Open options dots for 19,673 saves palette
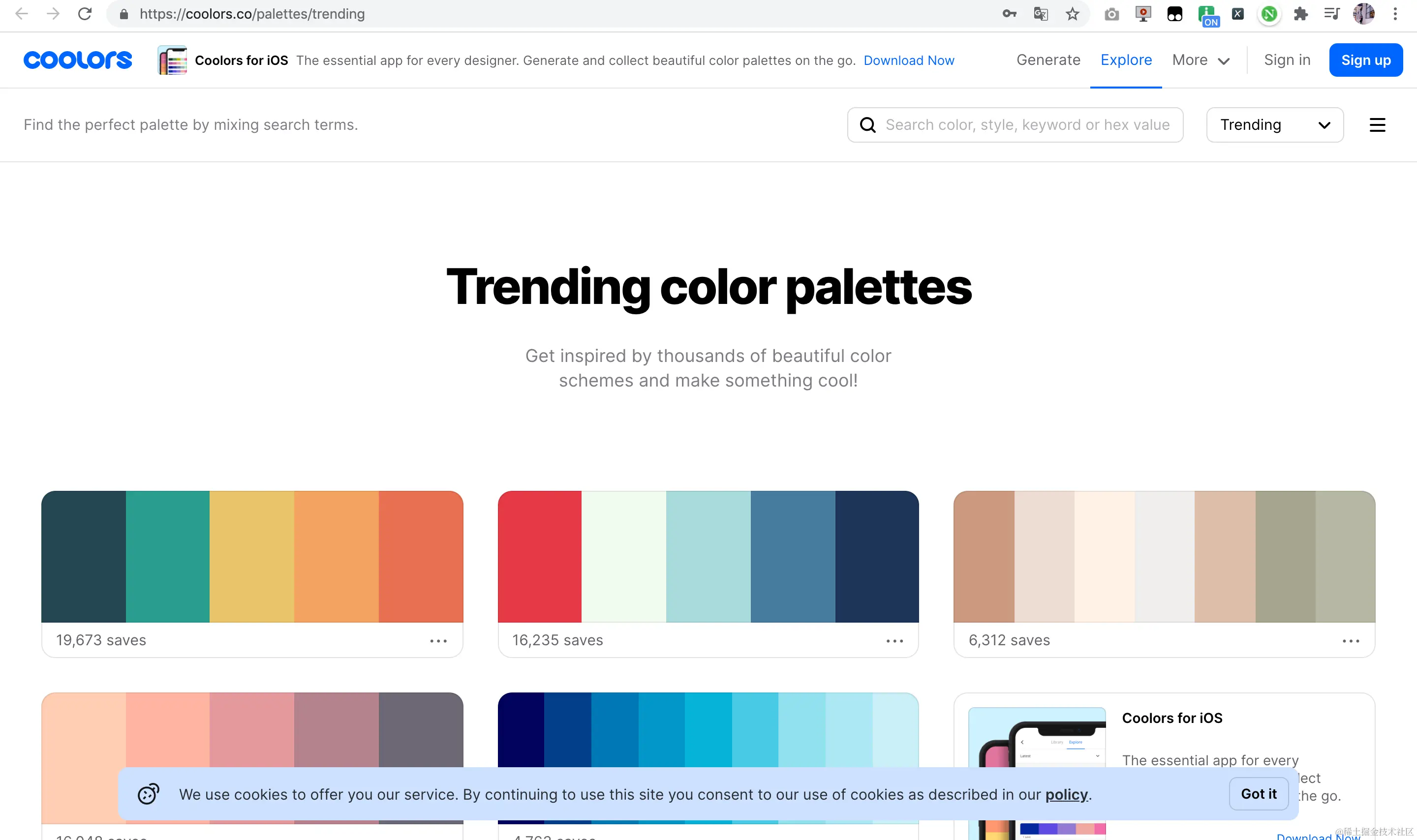 click(438, 641)
